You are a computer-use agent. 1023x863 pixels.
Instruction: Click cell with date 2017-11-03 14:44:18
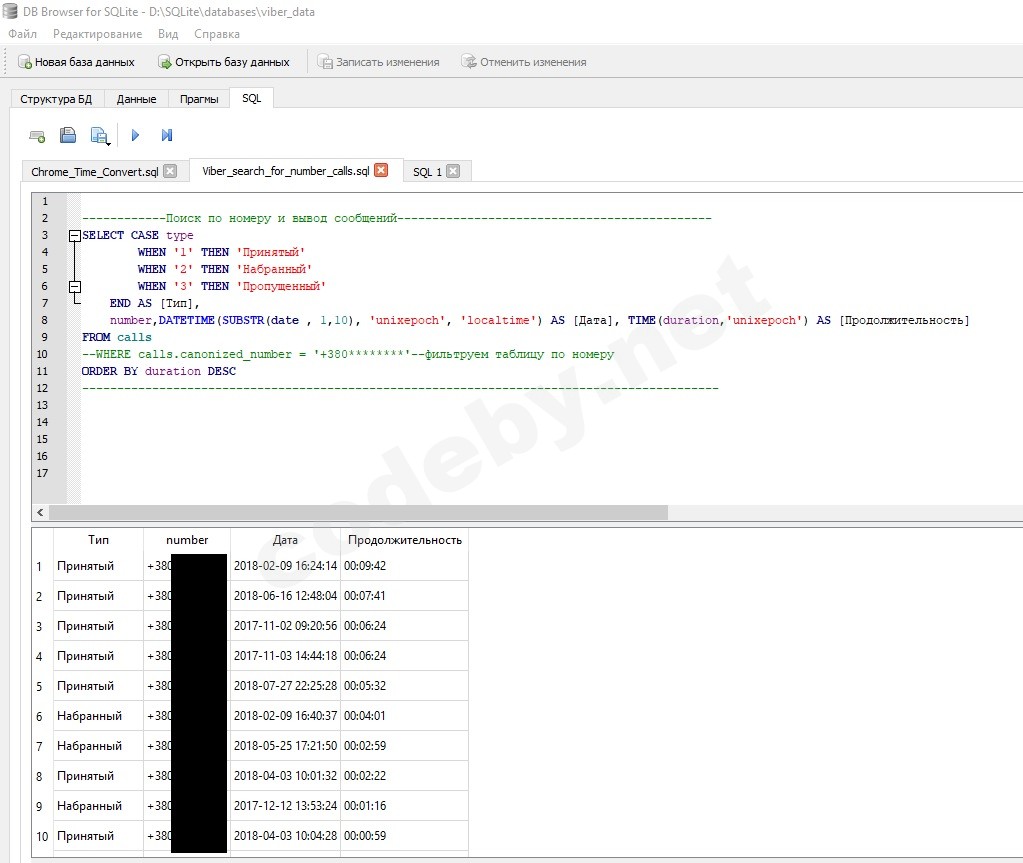[285, 656]
